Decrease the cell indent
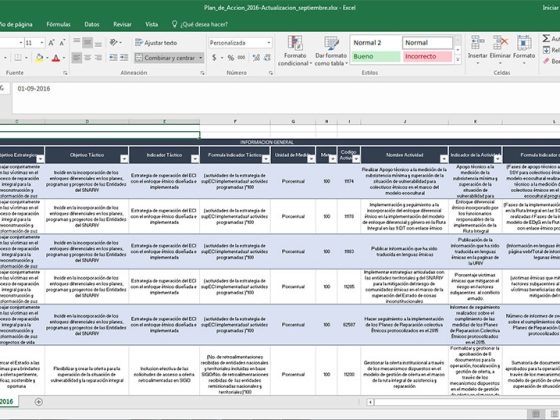560x420 pixels. tap(113, 58)
